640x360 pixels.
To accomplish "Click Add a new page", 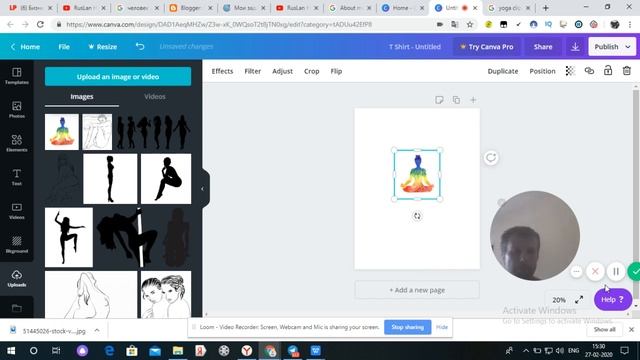I will pos(417,290).
